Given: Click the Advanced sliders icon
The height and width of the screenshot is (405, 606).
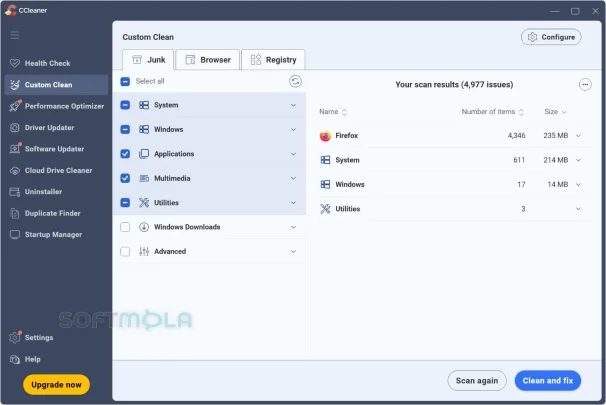Looking at the screenshot, I should (x=144, y=251).
